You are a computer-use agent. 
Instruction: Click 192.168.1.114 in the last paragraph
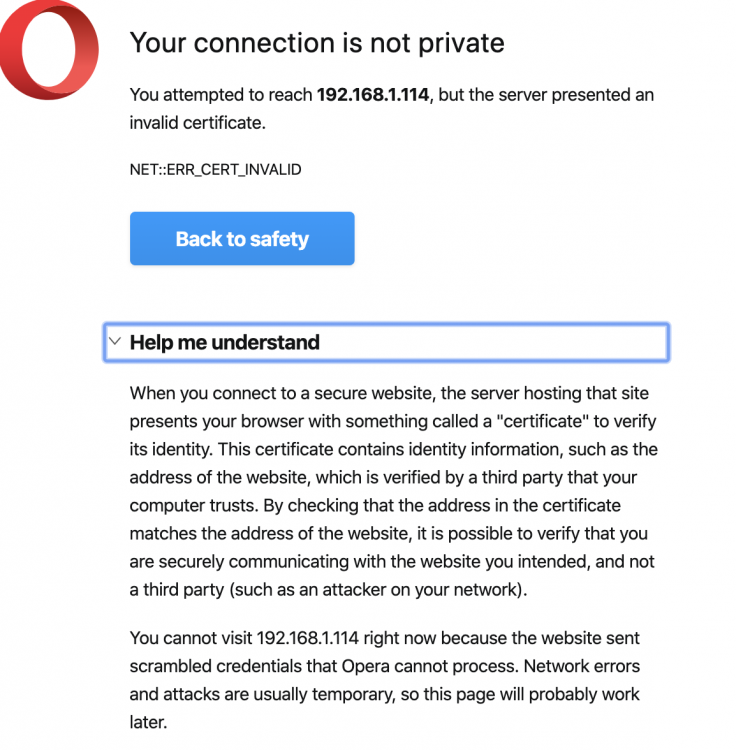(308, 638)
